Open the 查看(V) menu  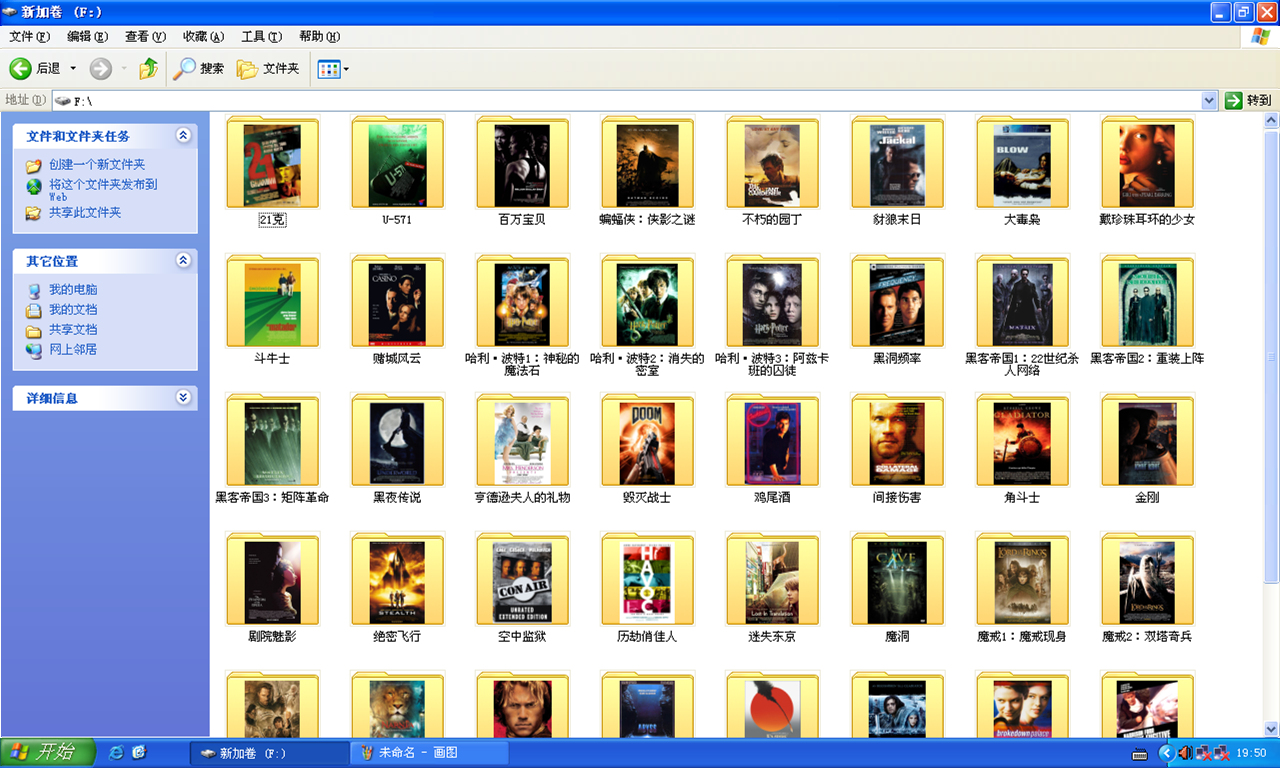pyautogui.click(x=145, y=37)
